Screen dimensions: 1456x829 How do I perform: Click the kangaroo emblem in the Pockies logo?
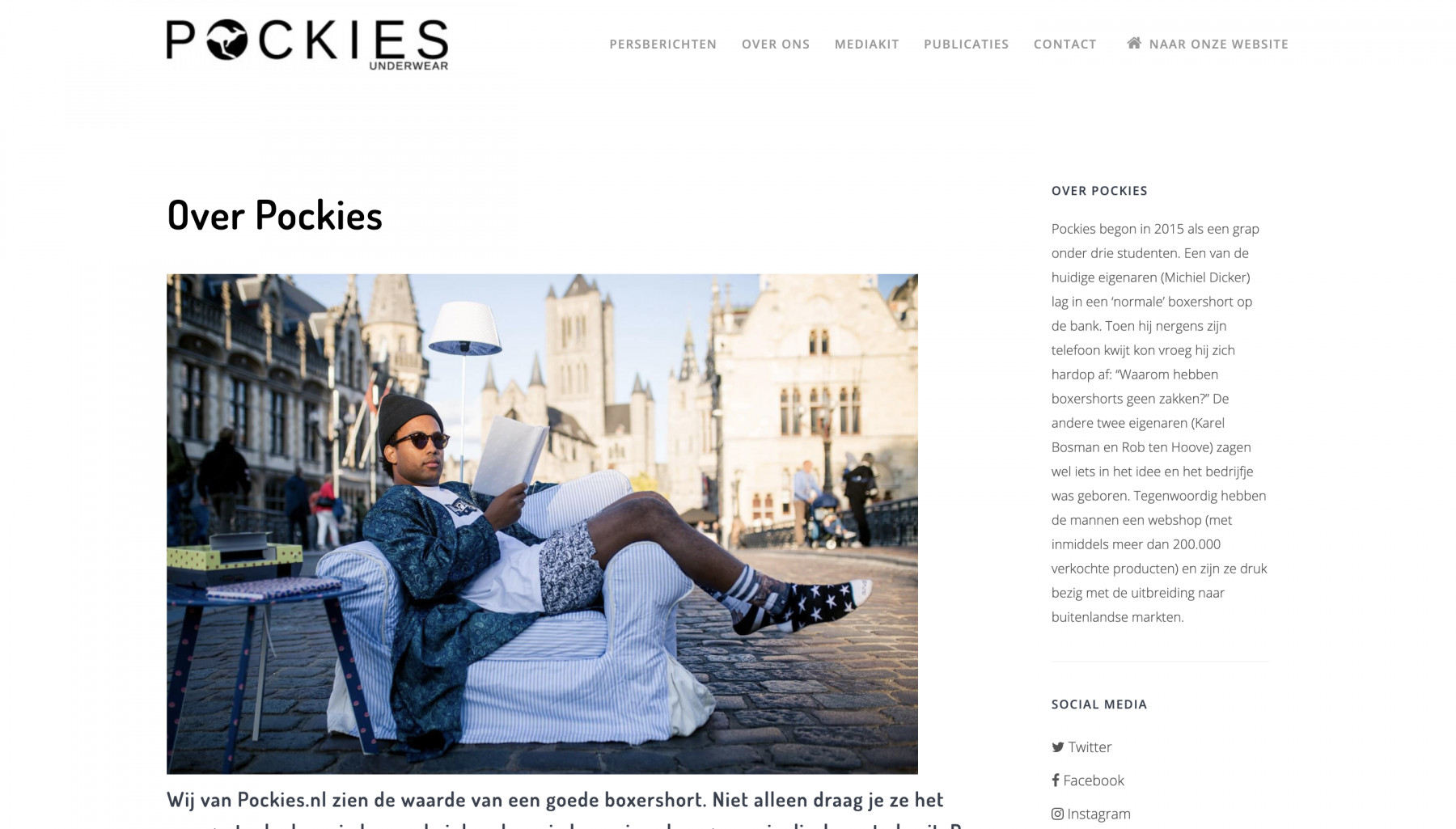click(x=227, y=40)
